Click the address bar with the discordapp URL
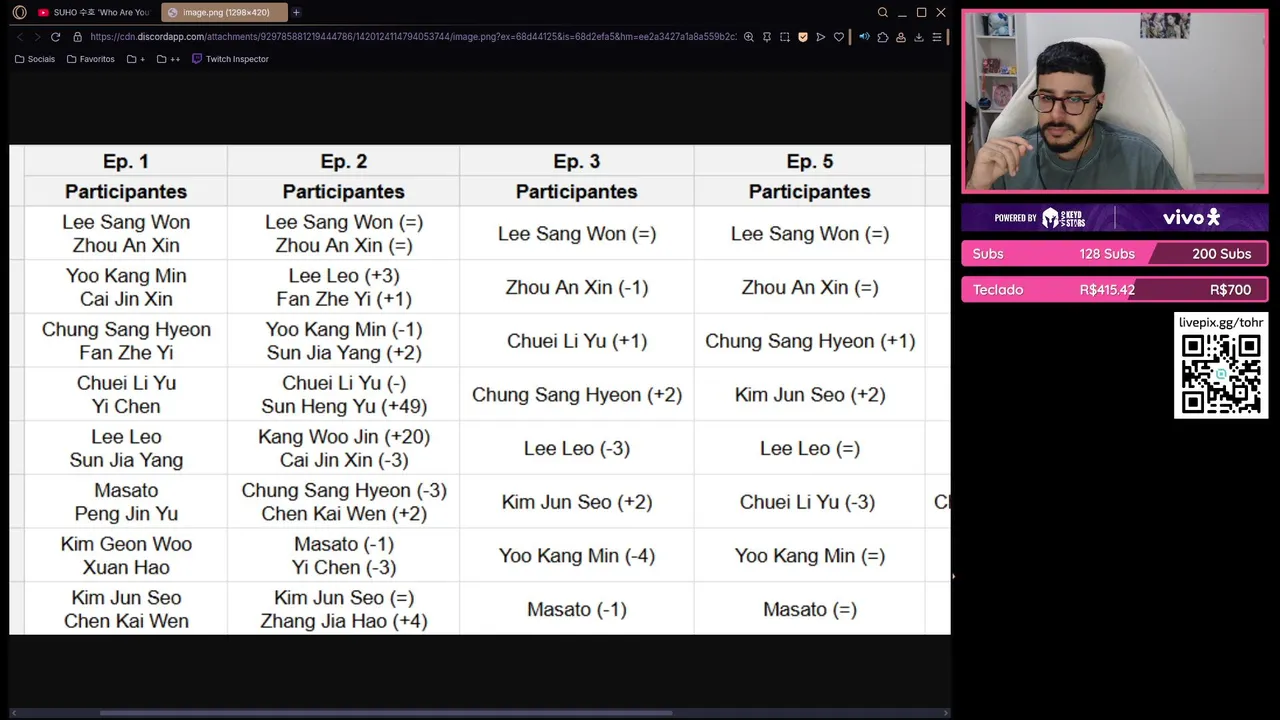 pyautogui.click(x=412, y=37)
